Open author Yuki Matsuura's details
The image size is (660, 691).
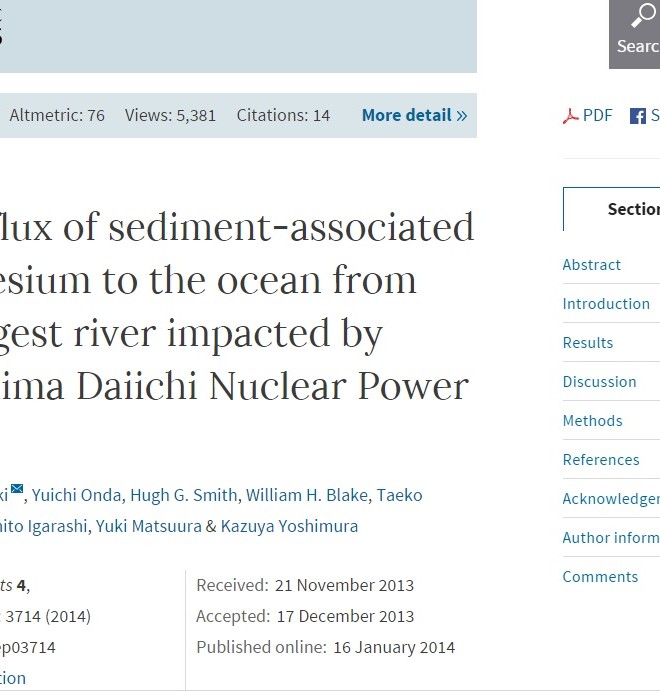click(x=148, y=526)
